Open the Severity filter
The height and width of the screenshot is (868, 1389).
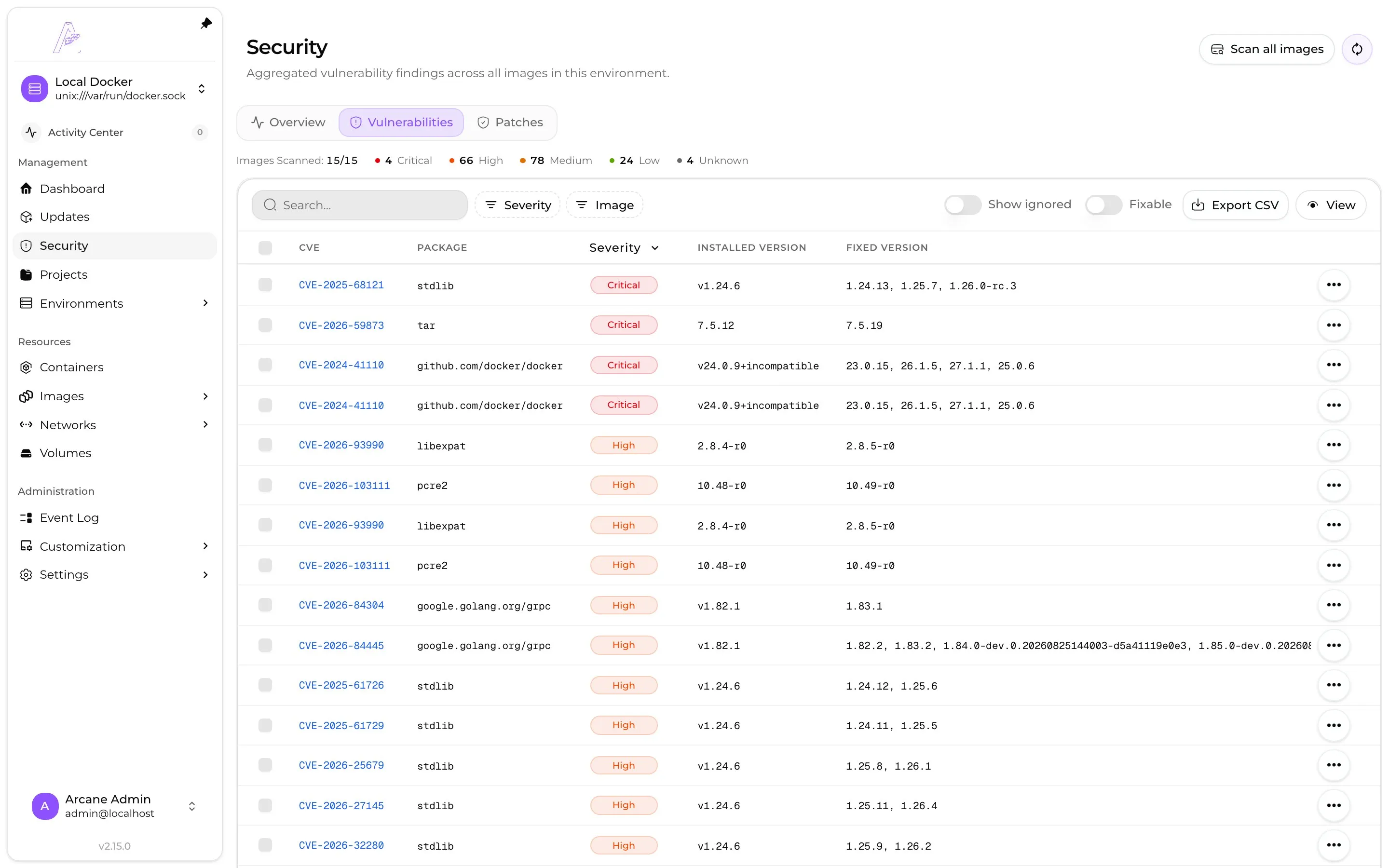[517, 205]
